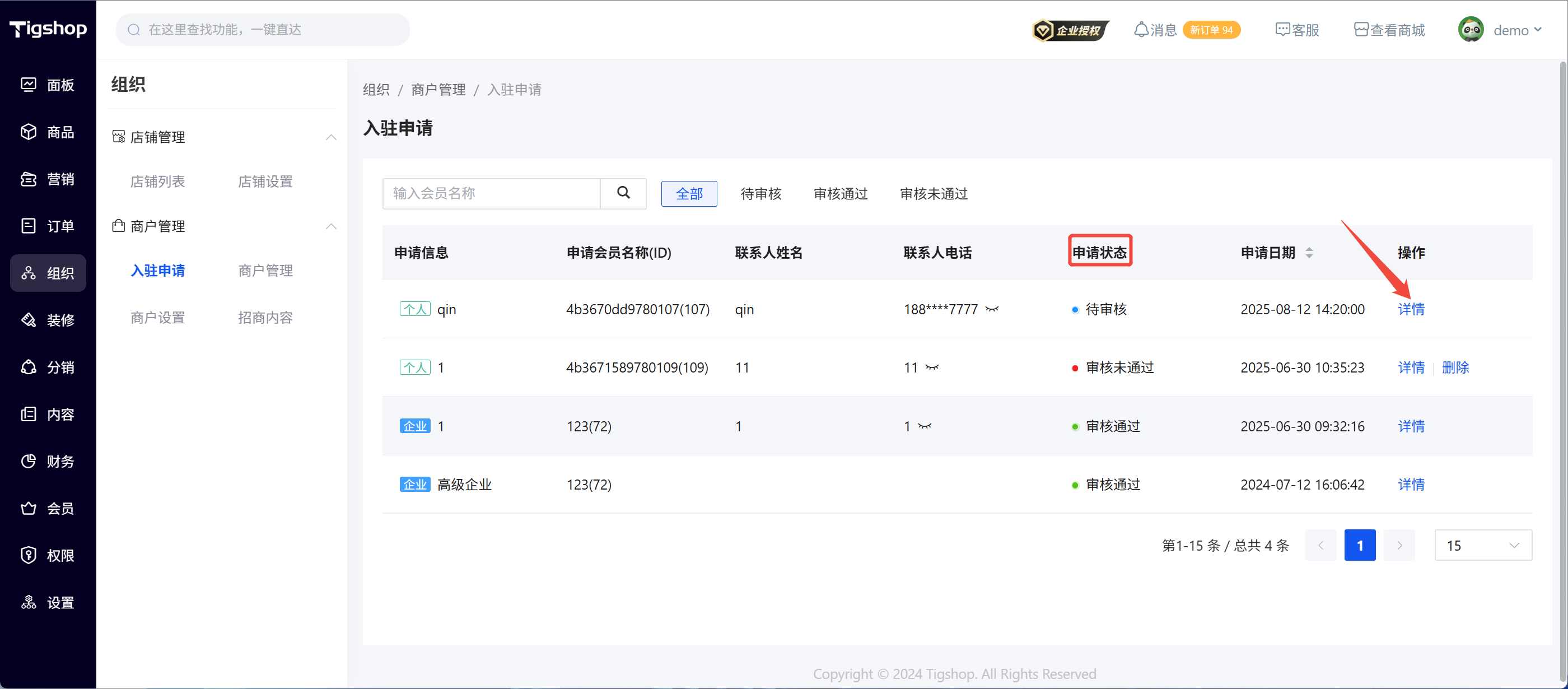Toggle eye icon next to phone 11
The width and height of the screenshot is (1568, 689).
point(932,367)
